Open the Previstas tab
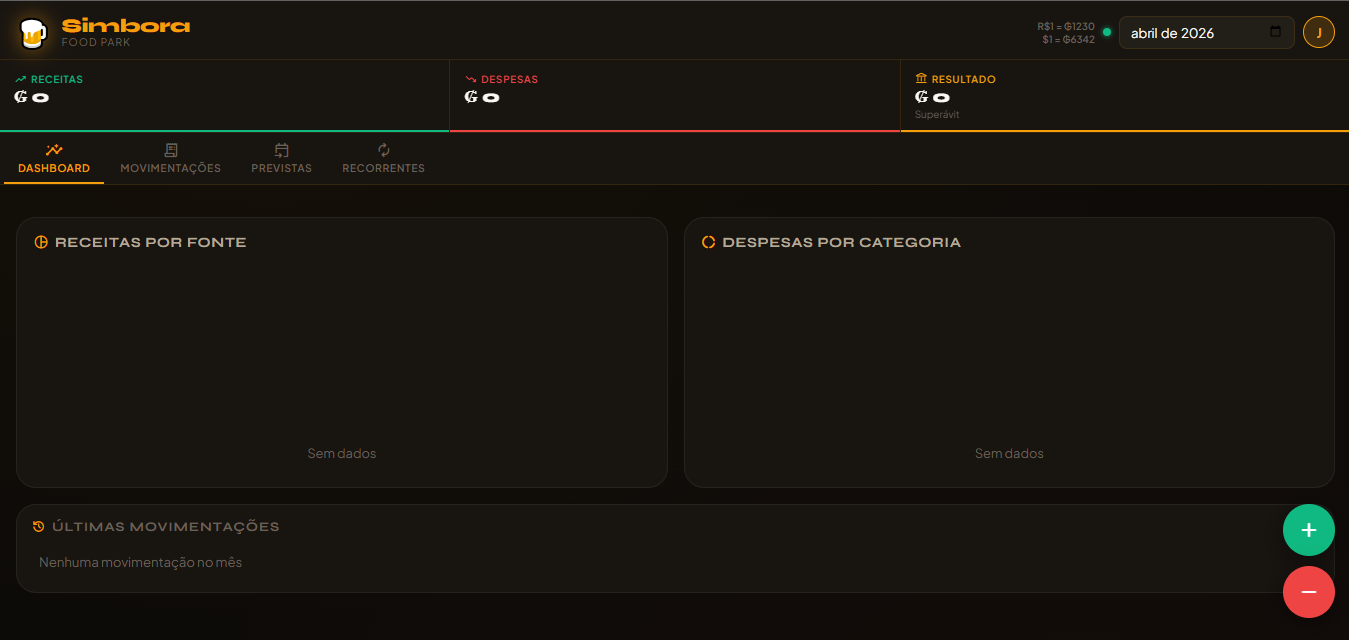1349x640 pixels. tap(281, 160)
